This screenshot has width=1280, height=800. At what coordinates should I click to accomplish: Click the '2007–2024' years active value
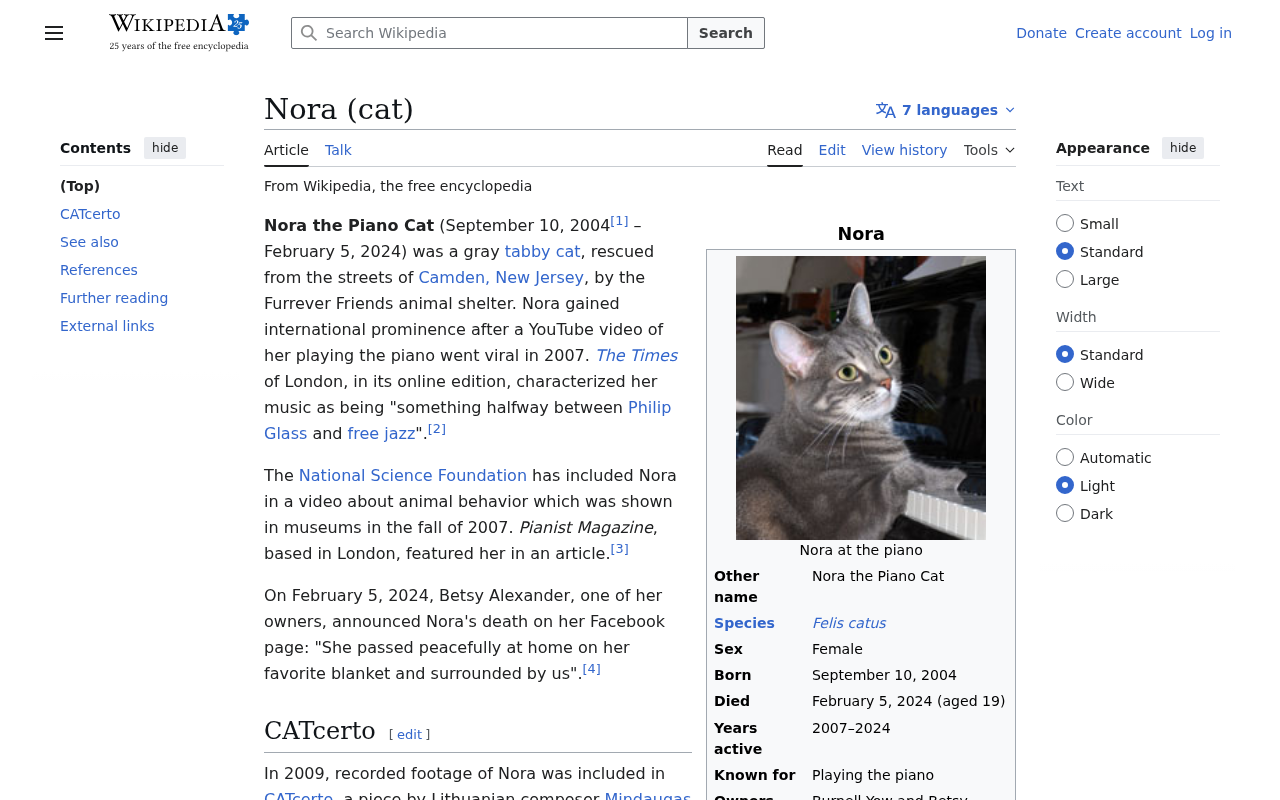(851, 728)
